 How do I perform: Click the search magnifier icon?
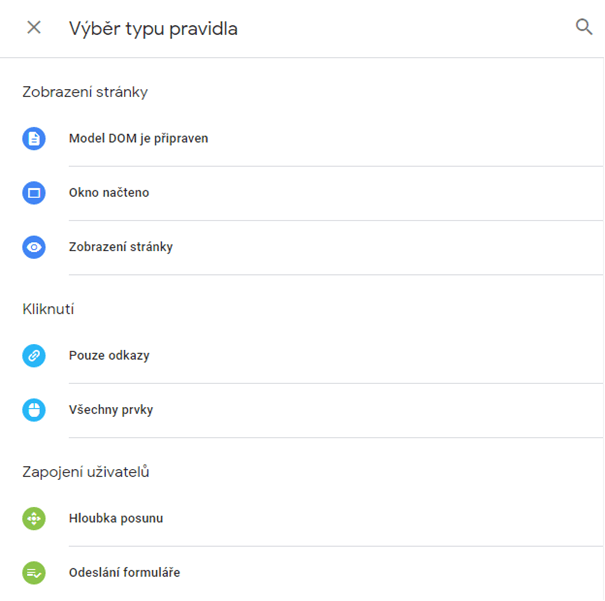pyautogui.click(x=584, y=27)
